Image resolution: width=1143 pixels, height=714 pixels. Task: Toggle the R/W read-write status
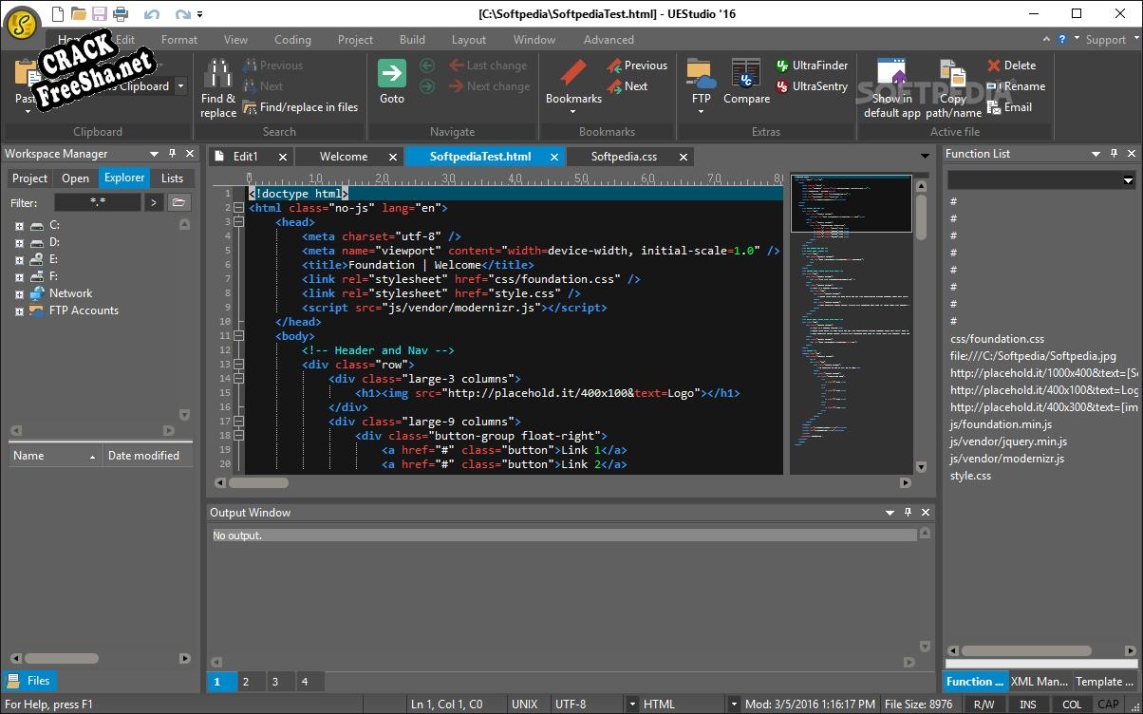[983, 704]
